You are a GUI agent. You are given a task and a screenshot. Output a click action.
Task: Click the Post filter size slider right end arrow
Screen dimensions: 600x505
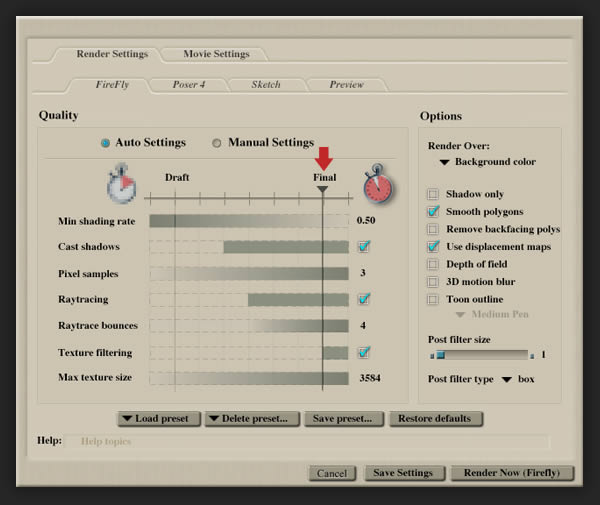click(532, 356)
